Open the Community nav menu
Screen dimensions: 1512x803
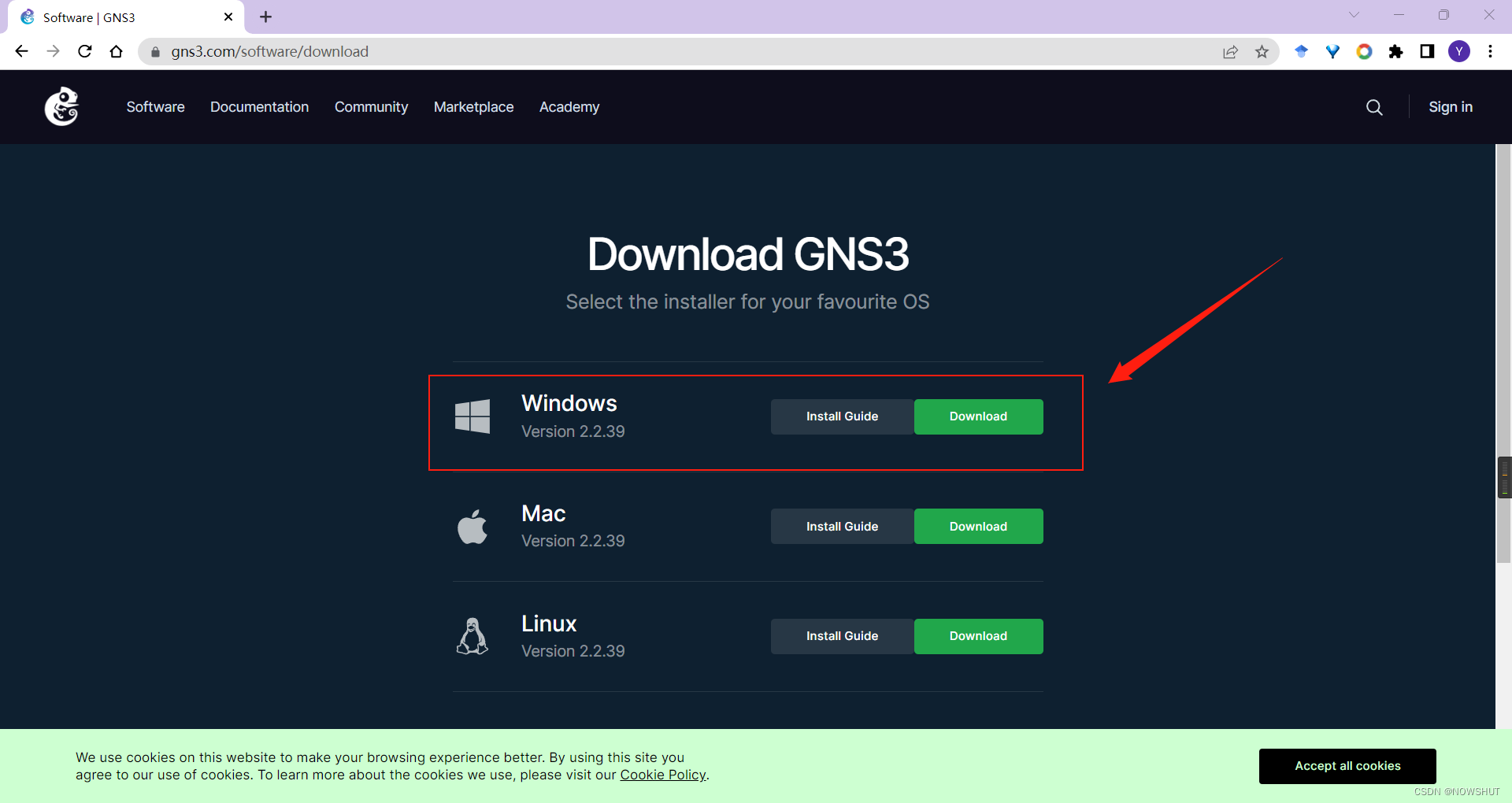[371, 107]
